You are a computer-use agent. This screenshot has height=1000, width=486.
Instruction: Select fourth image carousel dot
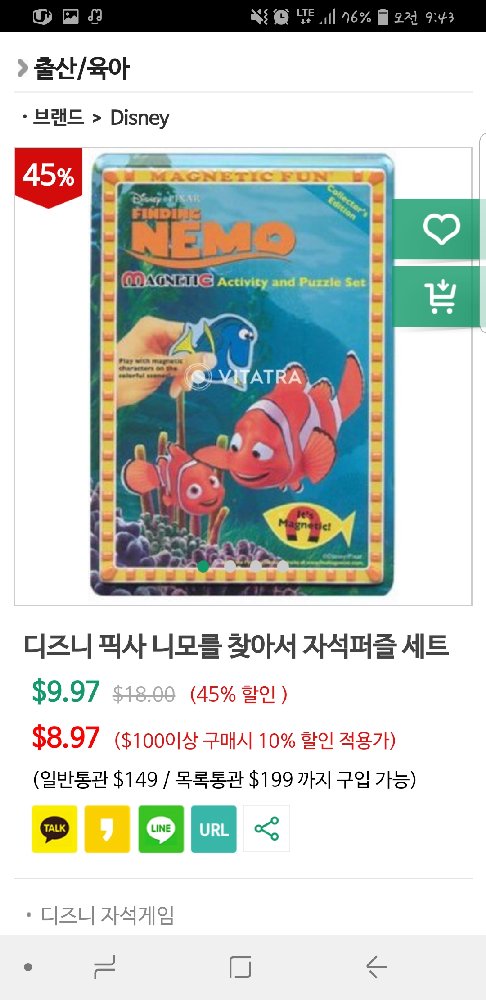(x=282, y=565)
